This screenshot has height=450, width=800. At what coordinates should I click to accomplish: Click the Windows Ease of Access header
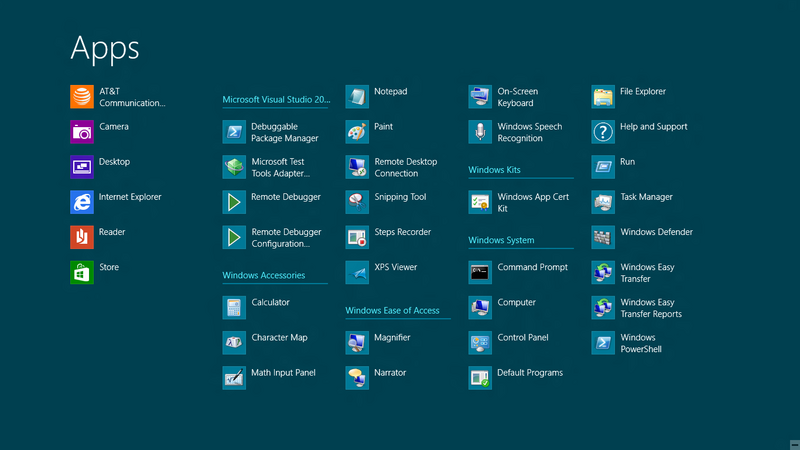pos(392,310)
